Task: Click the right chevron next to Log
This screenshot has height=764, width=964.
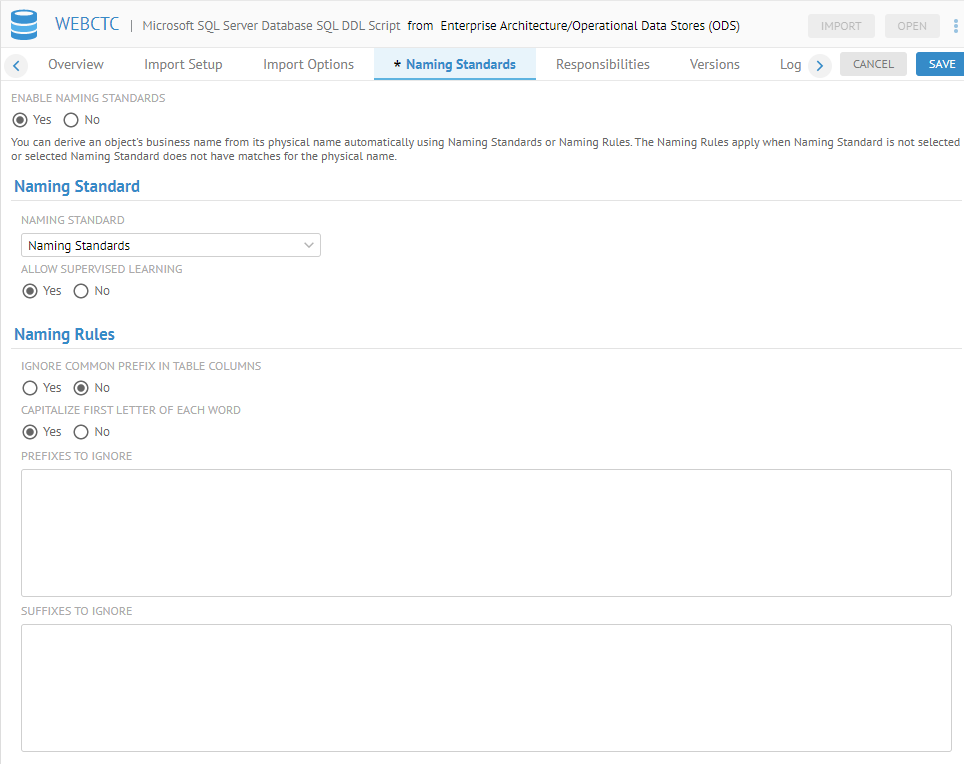Action: point(819,63)
